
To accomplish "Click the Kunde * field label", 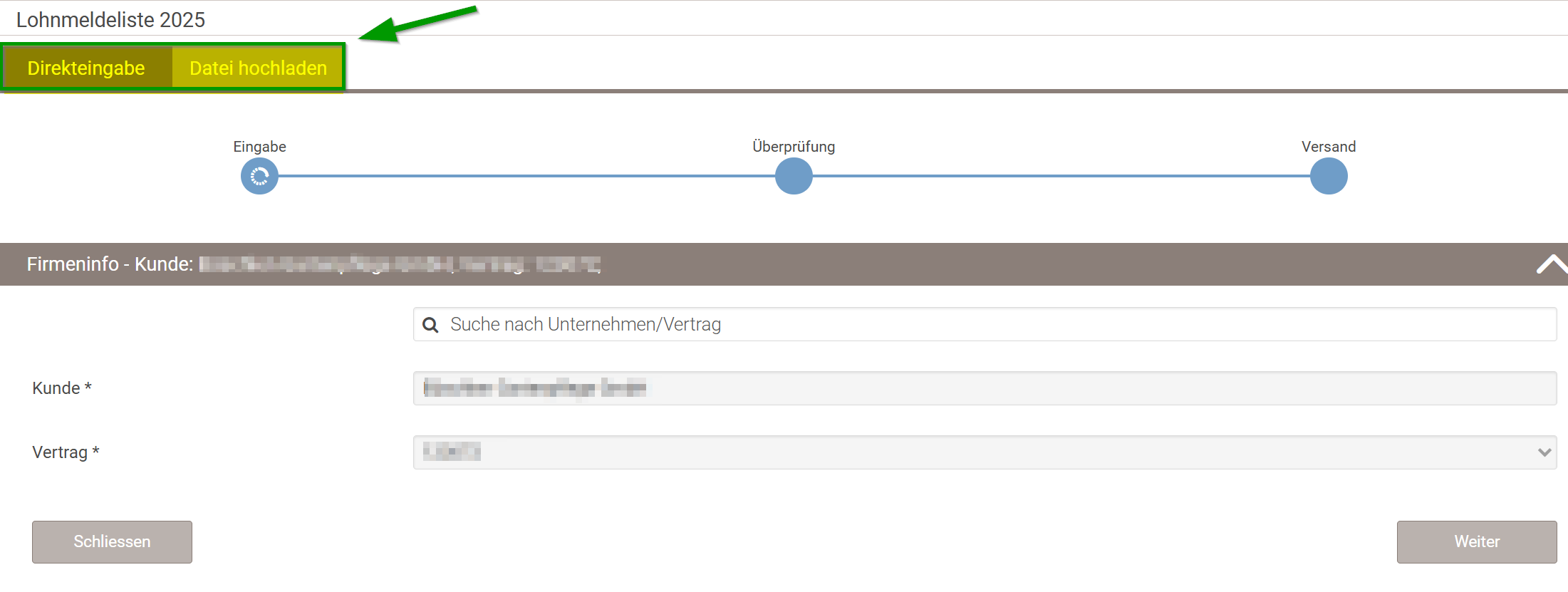I will (62, 388).
